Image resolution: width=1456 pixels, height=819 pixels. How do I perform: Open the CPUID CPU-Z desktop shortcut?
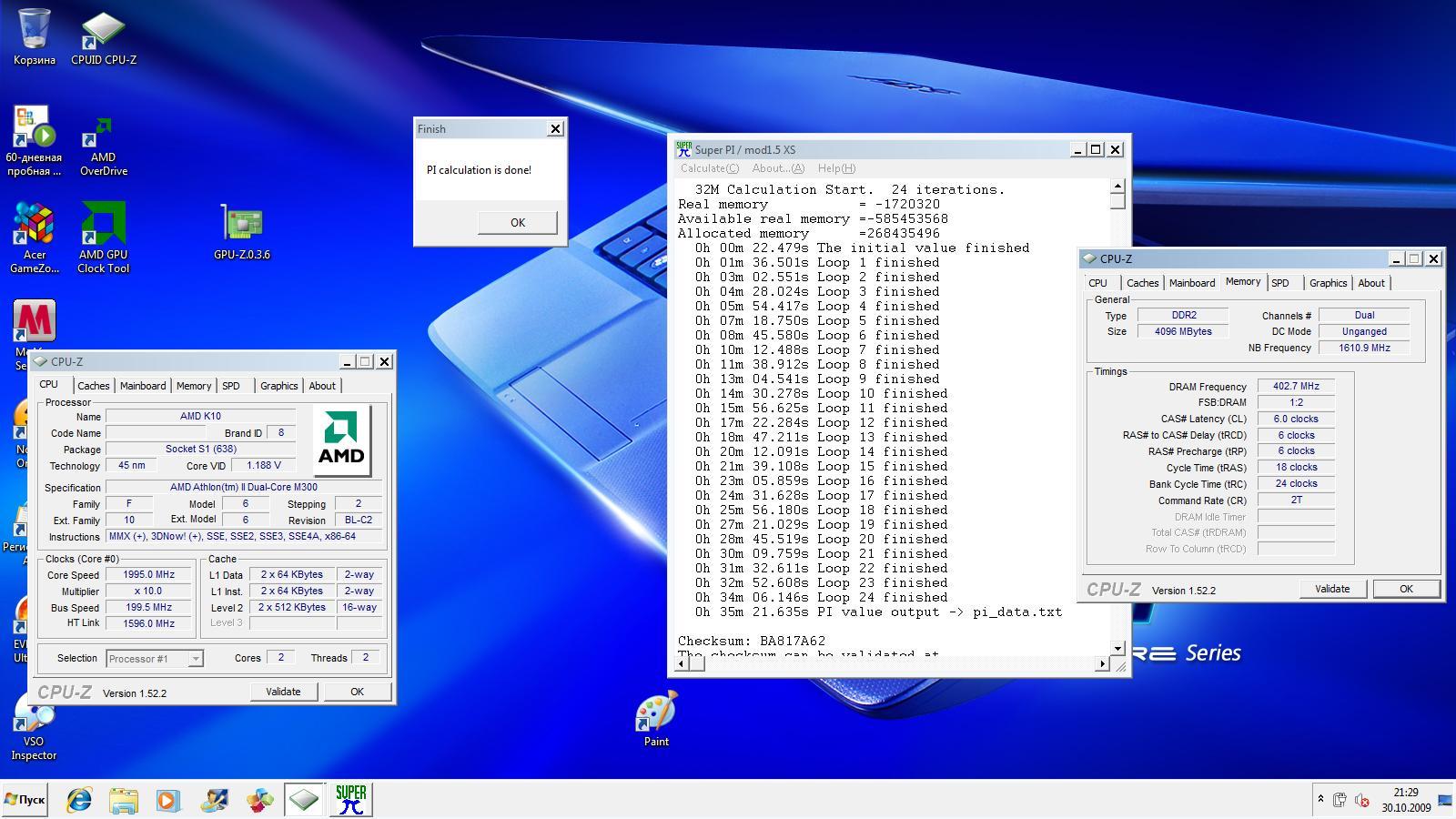(x=104, y=36)
